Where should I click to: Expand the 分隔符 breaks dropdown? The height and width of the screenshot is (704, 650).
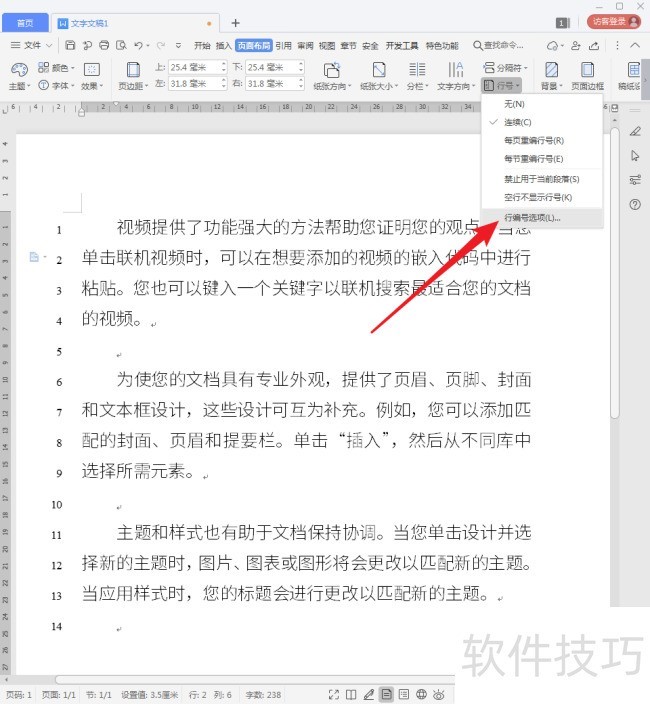coord(506,68)
